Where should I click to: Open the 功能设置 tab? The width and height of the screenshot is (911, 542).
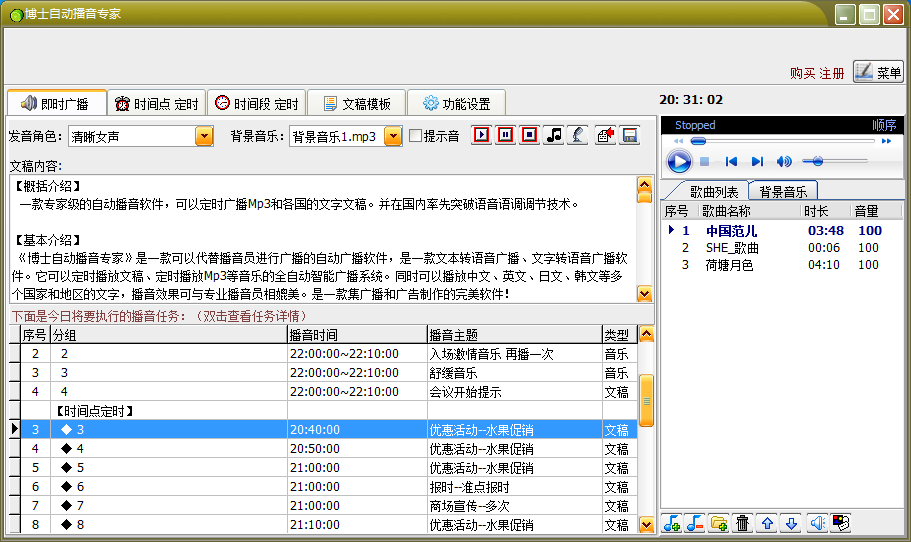tap(456, 103)
